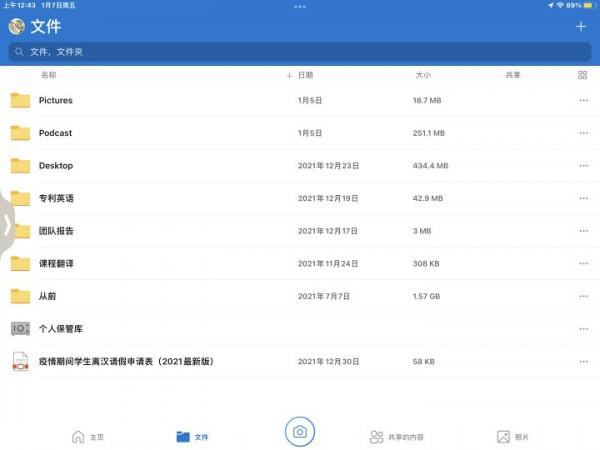Screen dimensions: 600x450
Task: Open the Podcast folder icon
Action: click(x=20, y=133)
